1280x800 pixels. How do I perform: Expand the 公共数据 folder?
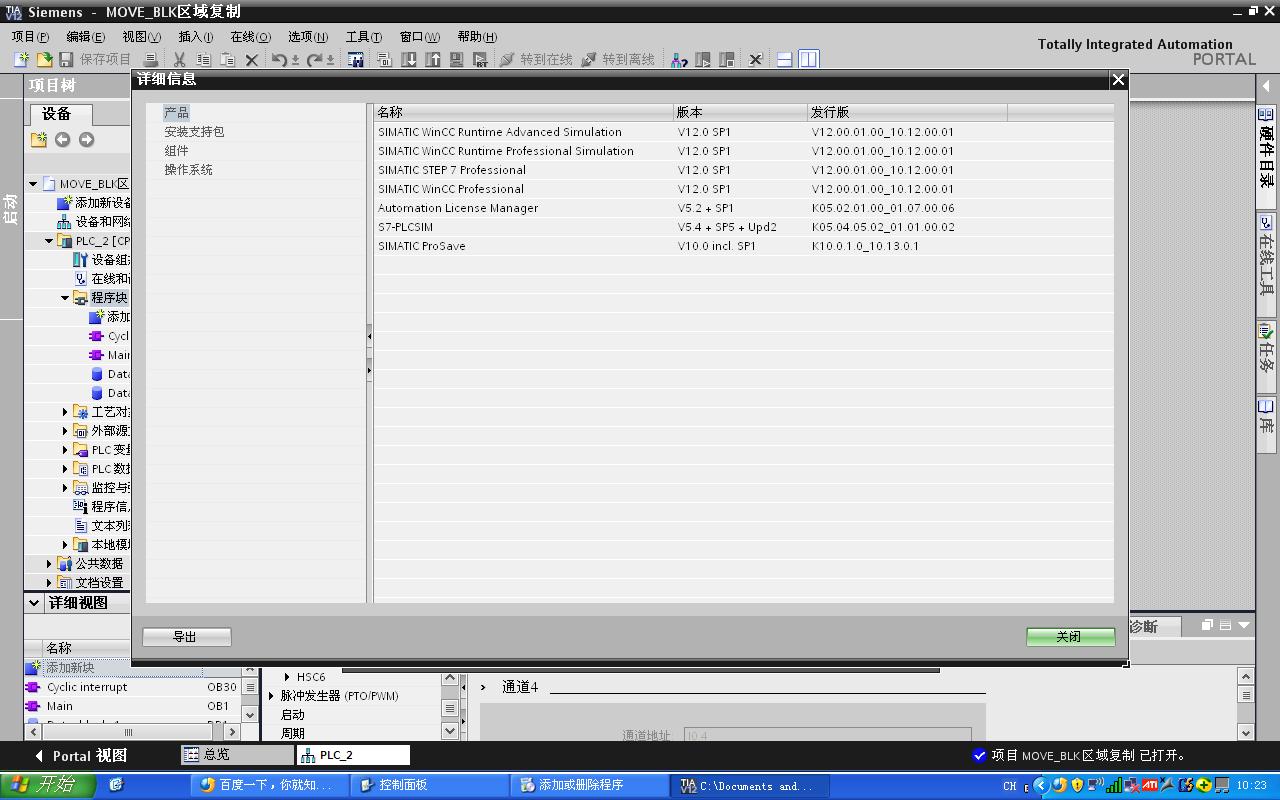pos(49,564)
